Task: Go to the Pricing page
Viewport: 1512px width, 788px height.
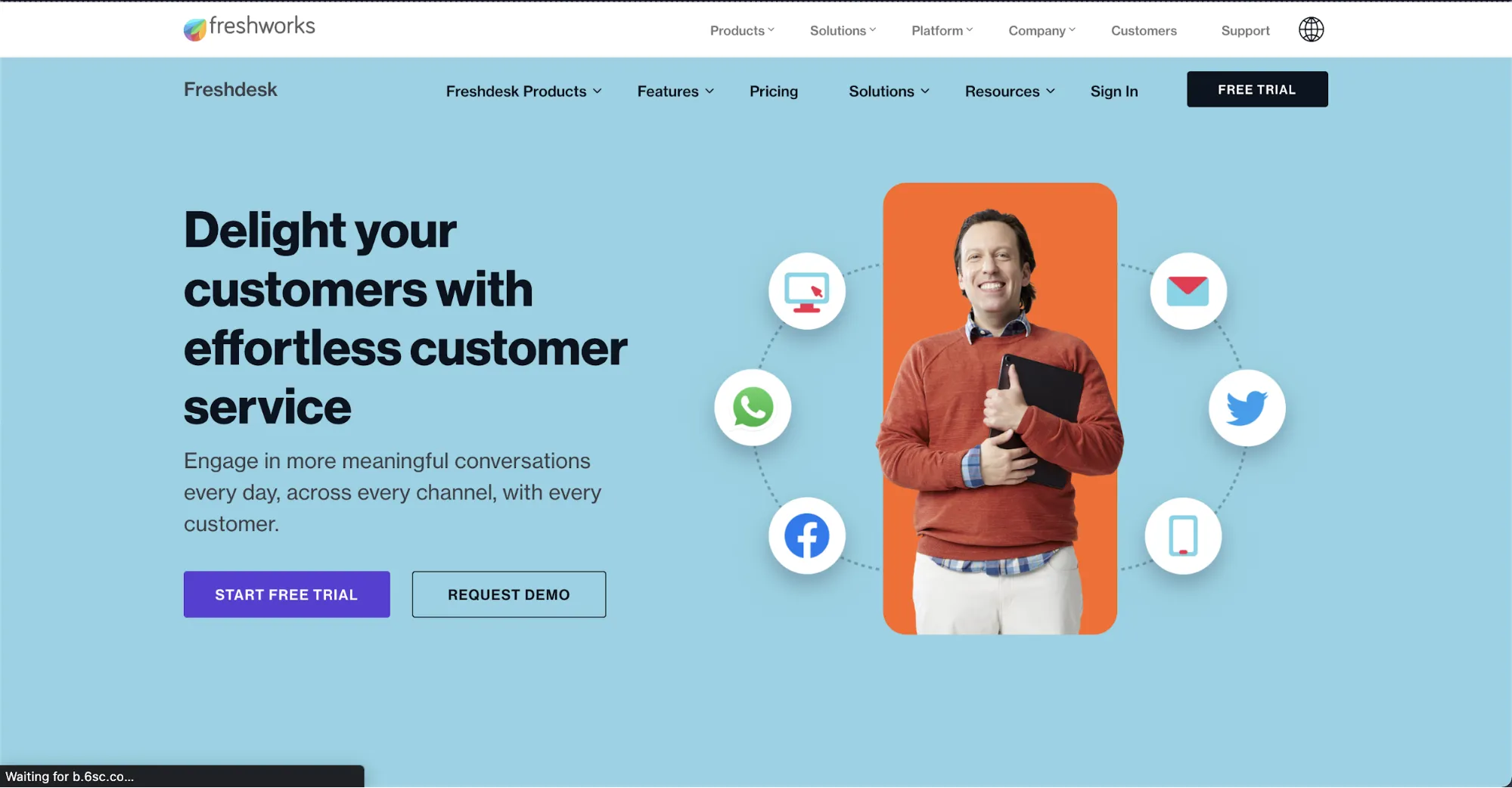Action: point(773,91)
